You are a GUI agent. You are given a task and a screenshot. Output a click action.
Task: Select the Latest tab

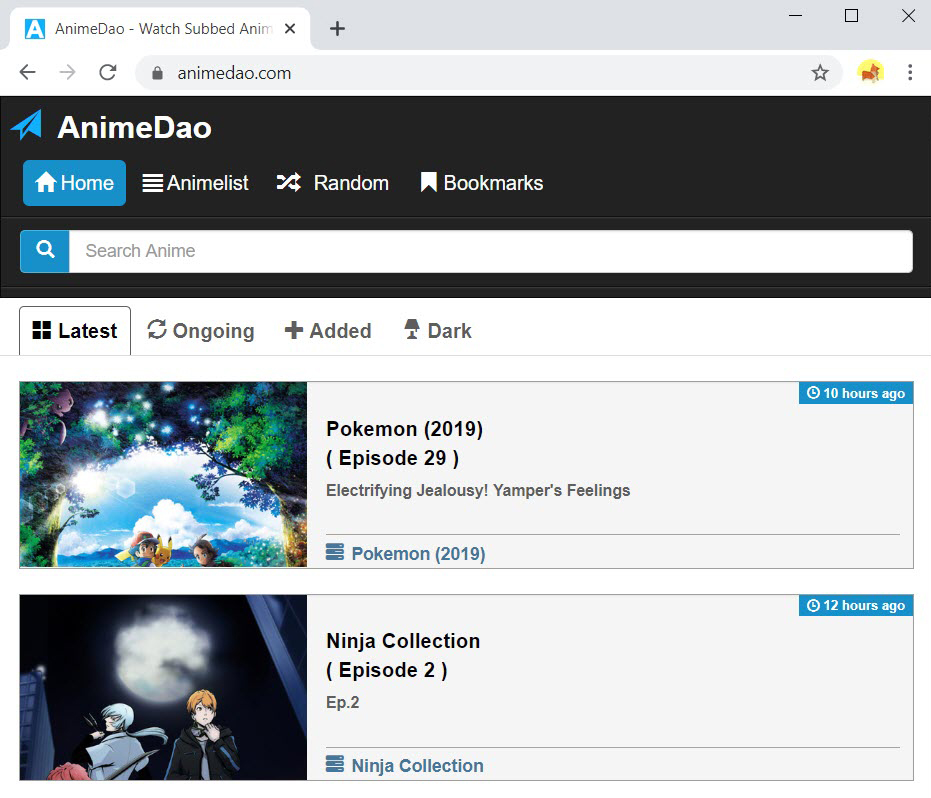pos(75,331)
